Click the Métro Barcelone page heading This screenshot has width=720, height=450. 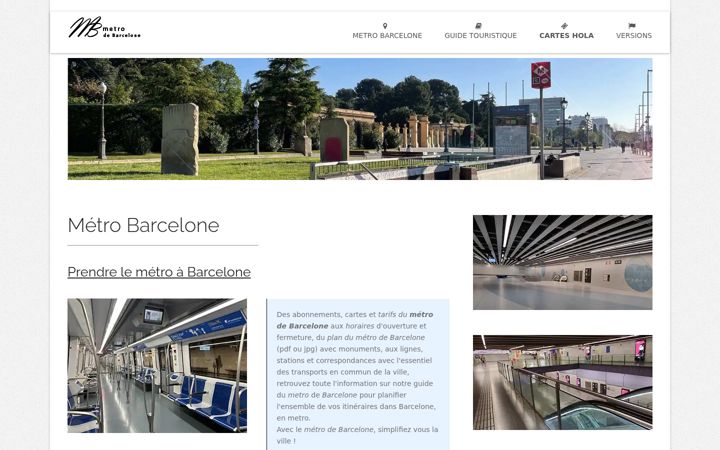click(x=143, y=225)
